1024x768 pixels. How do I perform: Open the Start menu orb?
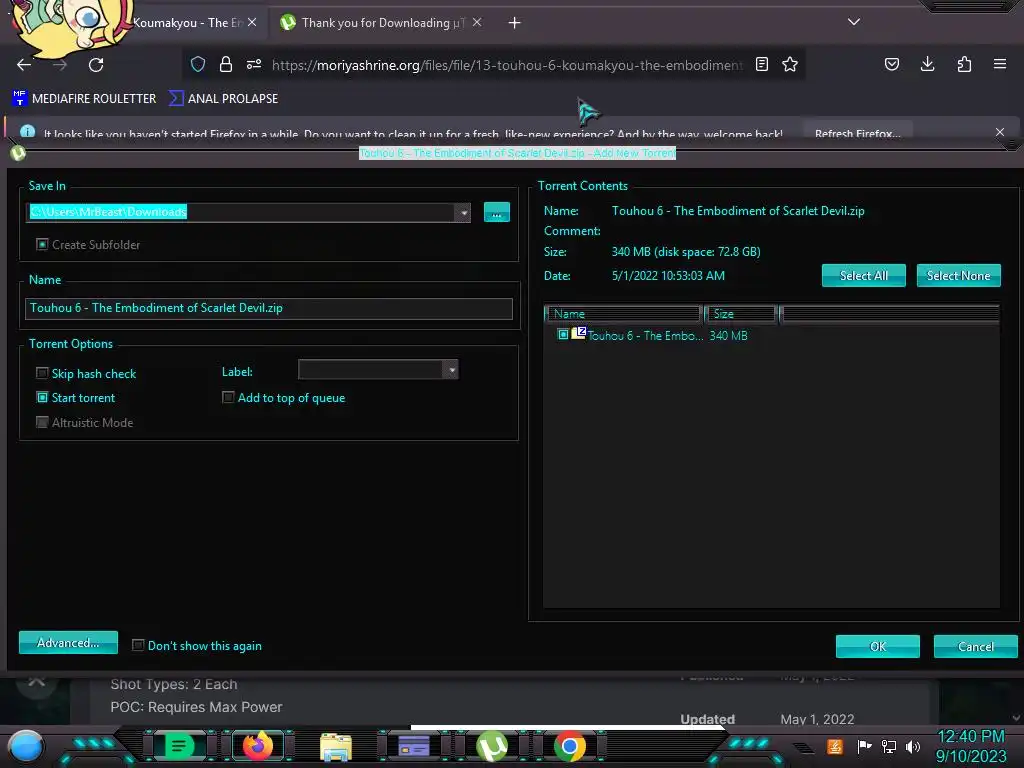coord(25,746)
